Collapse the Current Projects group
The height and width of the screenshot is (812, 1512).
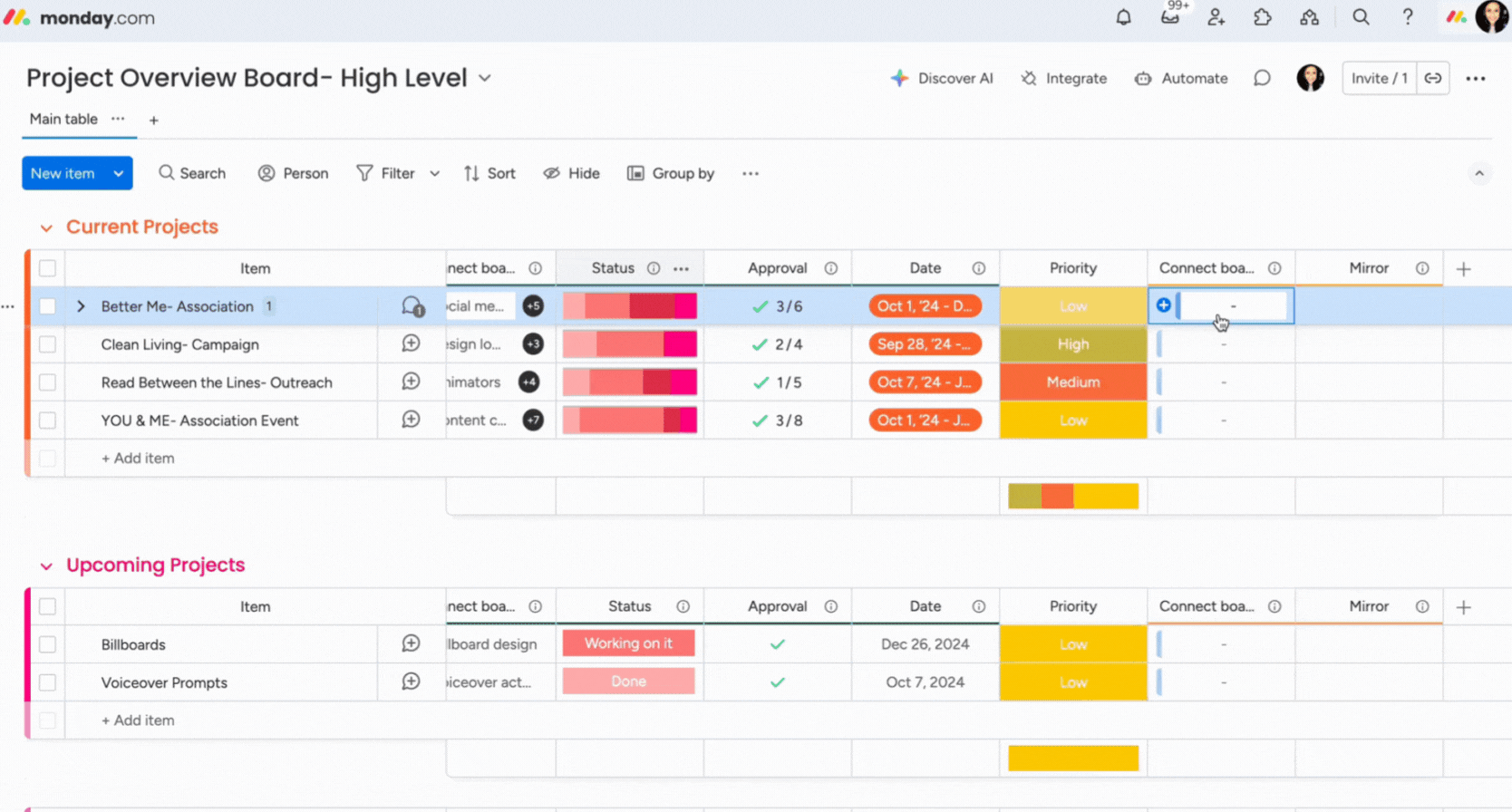coord(46,227)
